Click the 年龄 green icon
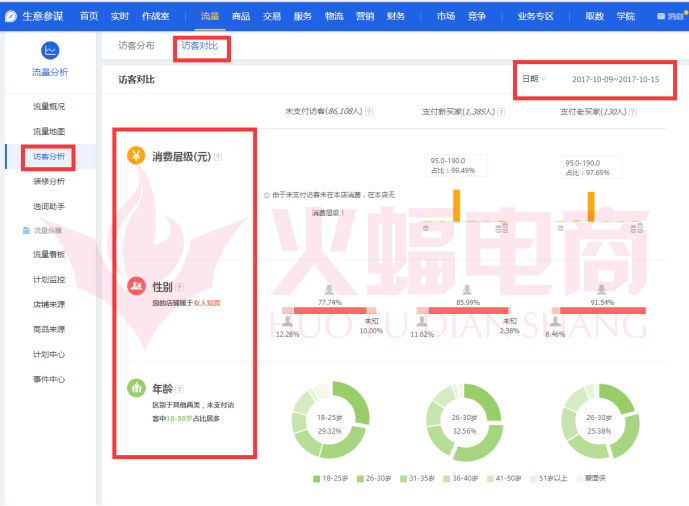The width and height of the screenshot is (689, 506). coord(135,387)
